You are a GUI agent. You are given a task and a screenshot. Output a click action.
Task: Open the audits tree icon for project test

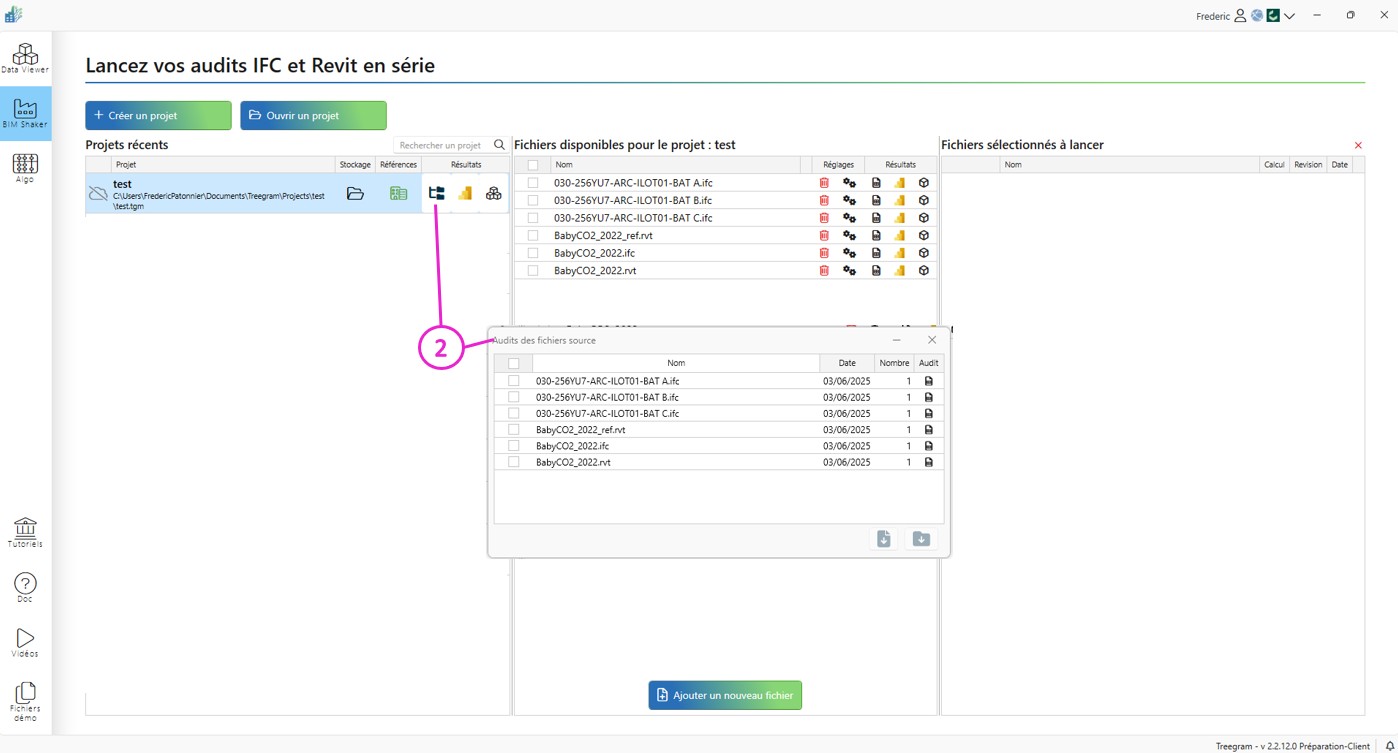click(x=436, y=193)
